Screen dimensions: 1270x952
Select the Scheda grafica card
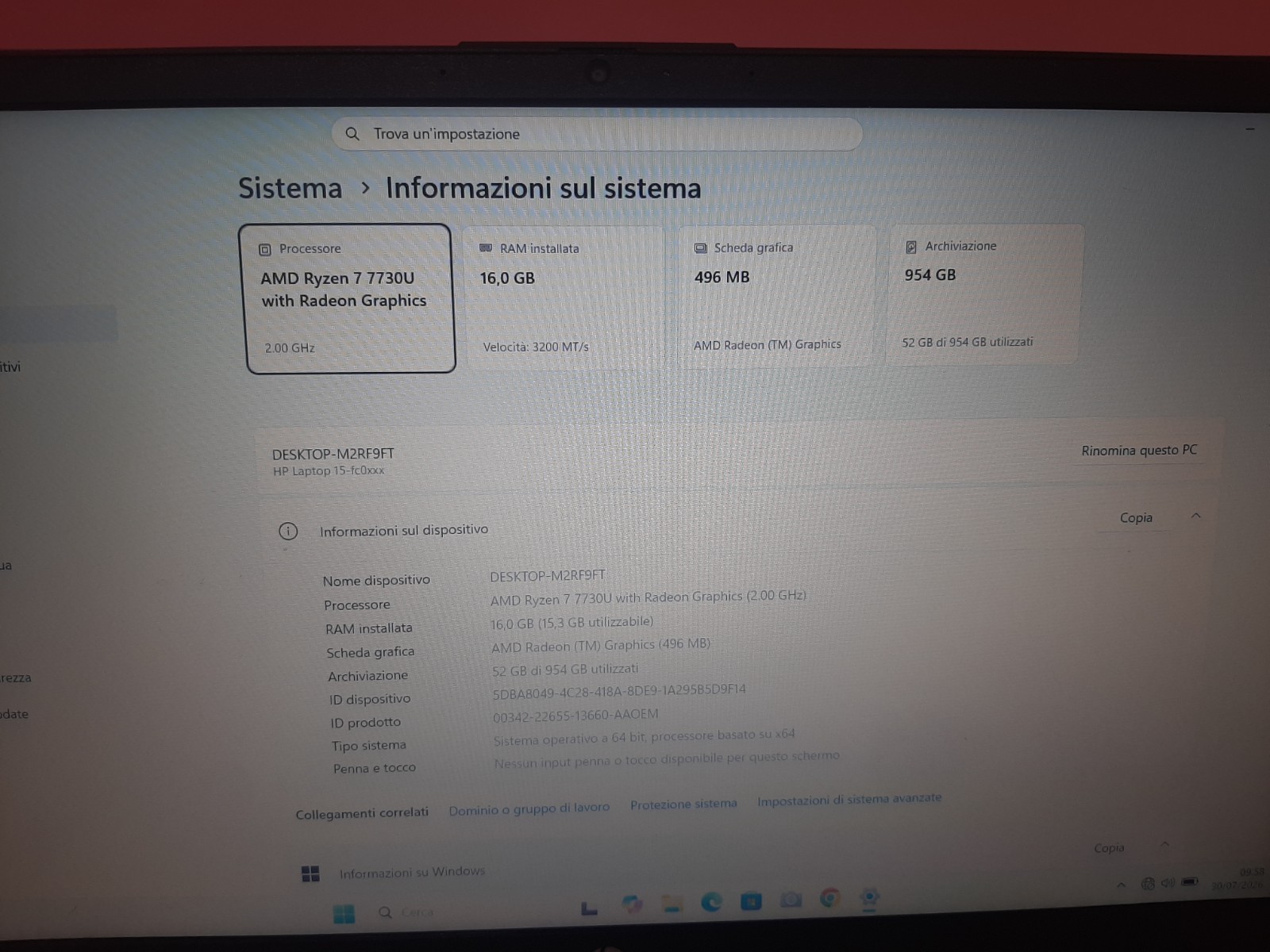pos(777,295)
